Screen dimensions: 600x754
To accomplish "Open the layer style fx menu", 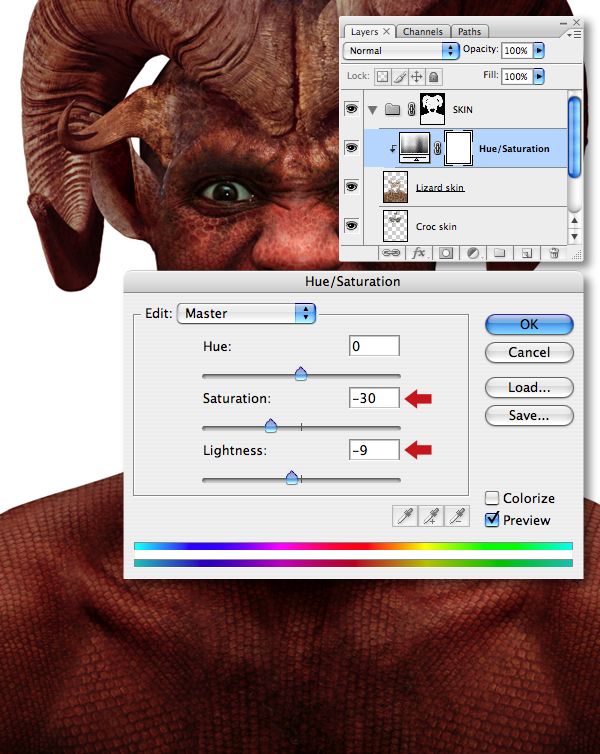I will 419,252.
